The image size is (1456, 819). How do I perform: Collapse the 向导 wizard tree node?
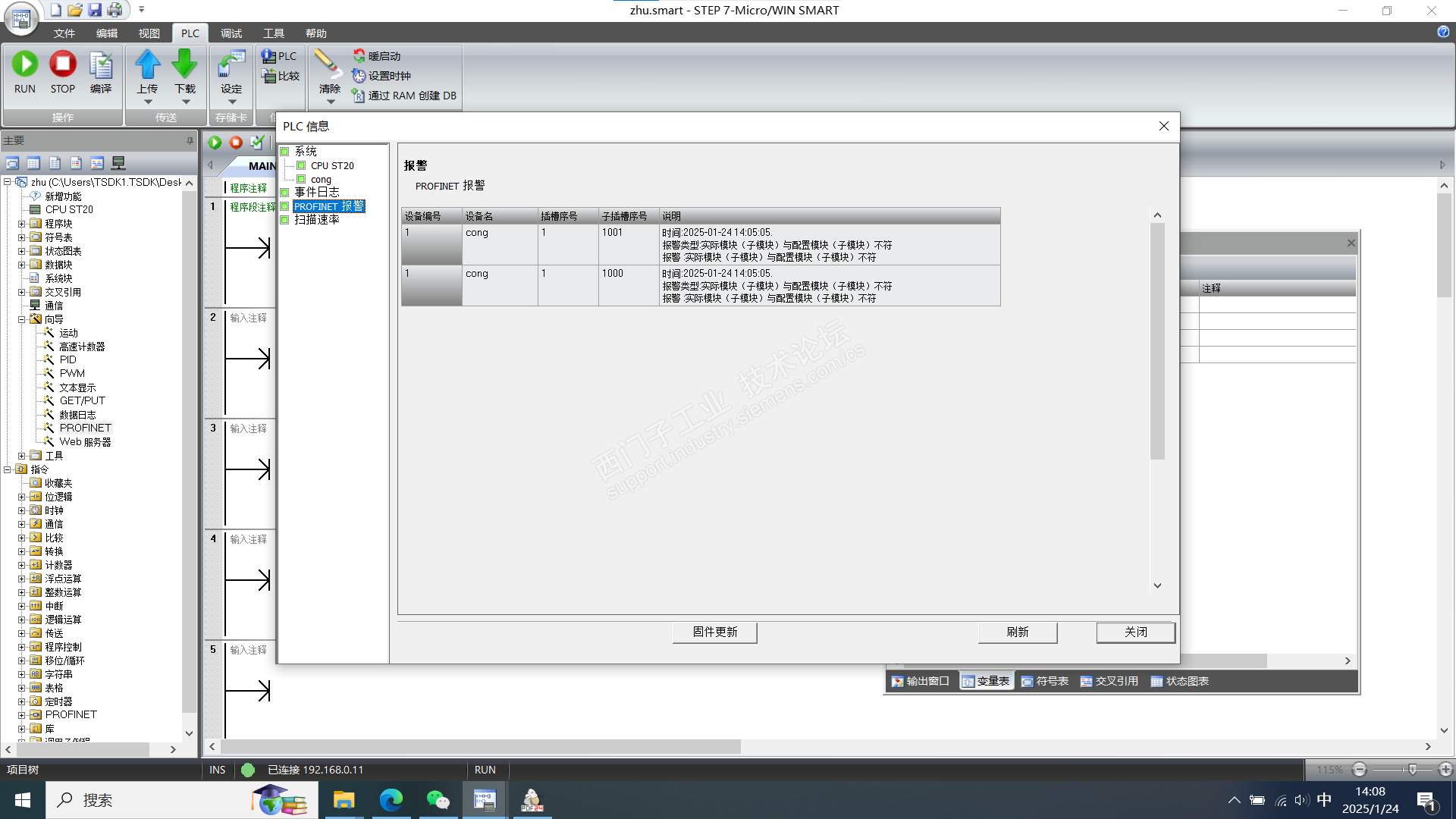click(x=22, y=319)
